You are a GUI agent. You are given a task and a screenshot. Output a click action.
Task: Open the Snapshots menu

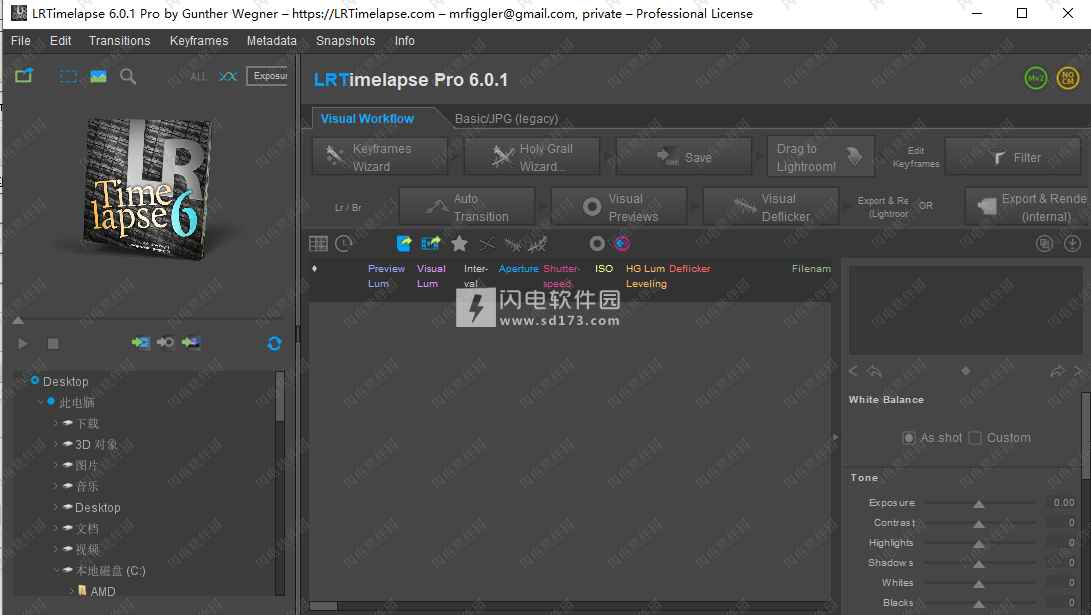(x=346, y=41)
